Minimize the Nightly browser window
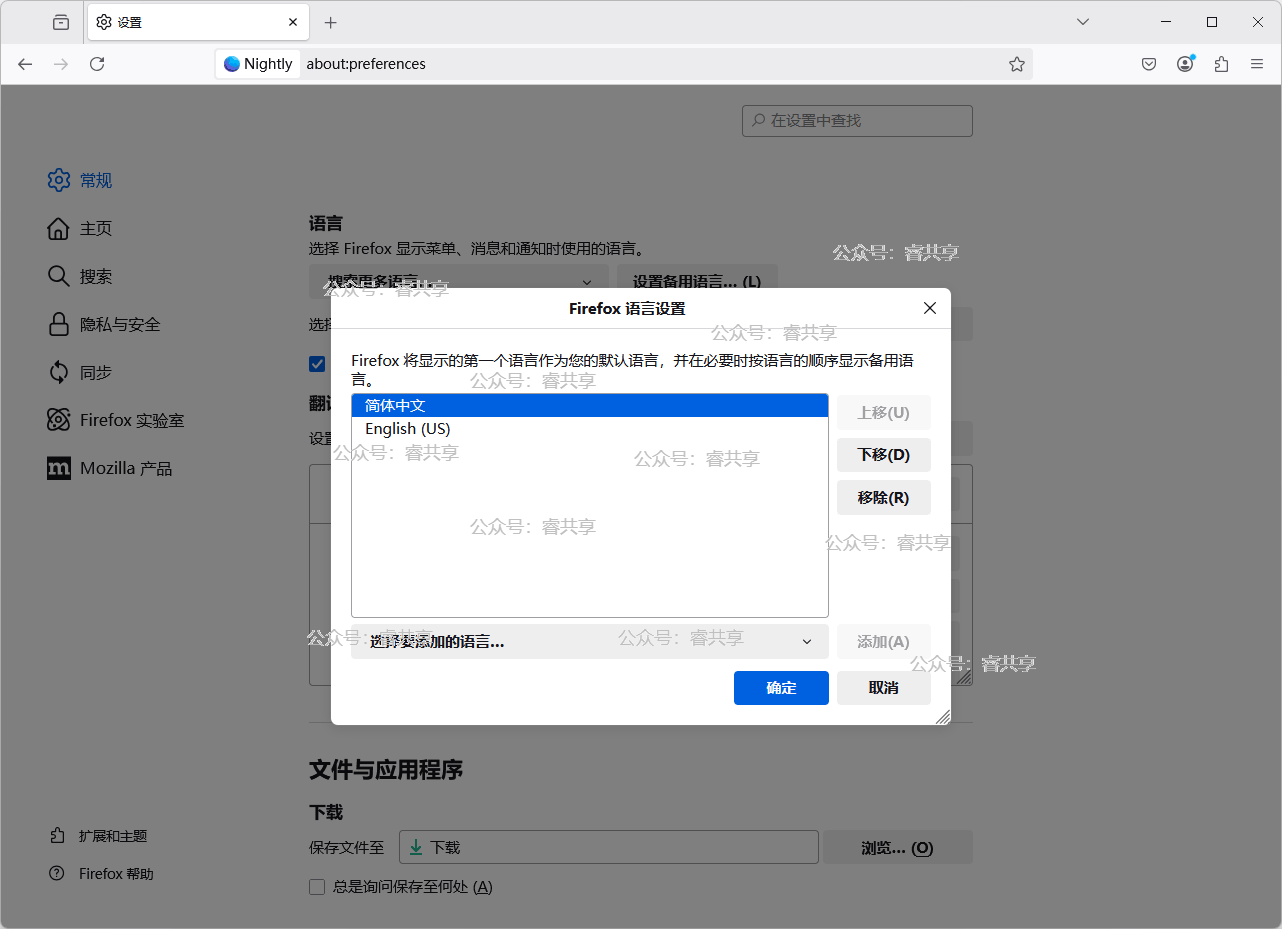Viewport: 1282px width, 929px height. tap(1166, 22)
